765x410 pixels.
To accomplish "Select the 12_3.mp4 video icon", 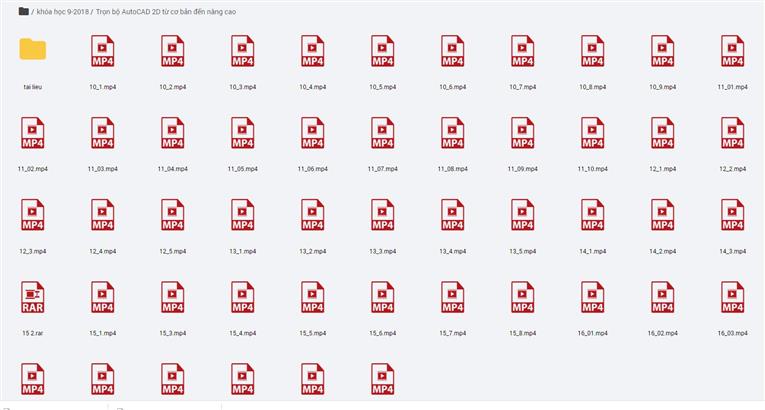I will click(33, 214).
